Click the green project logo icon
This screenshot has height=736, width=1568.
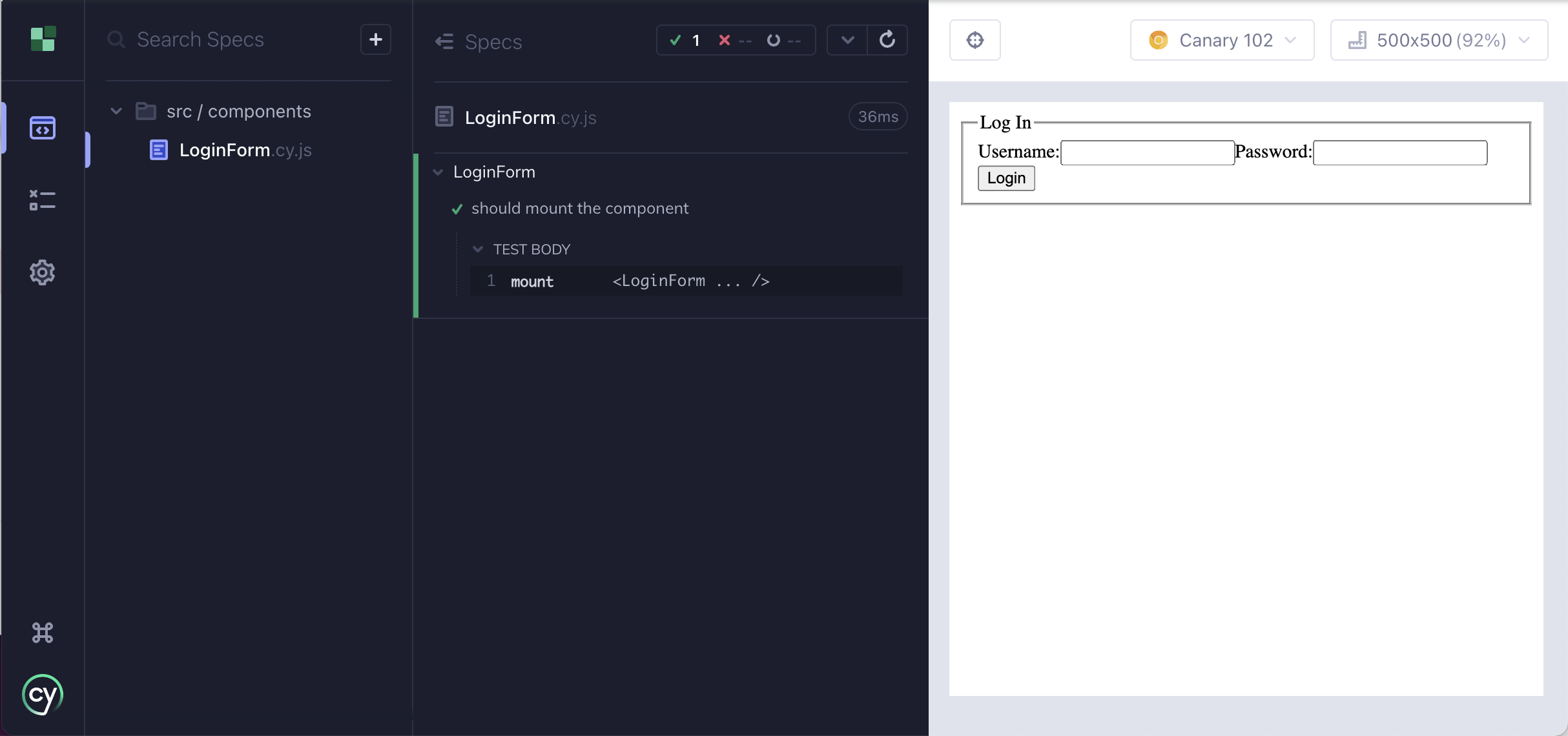pos(43,39)
